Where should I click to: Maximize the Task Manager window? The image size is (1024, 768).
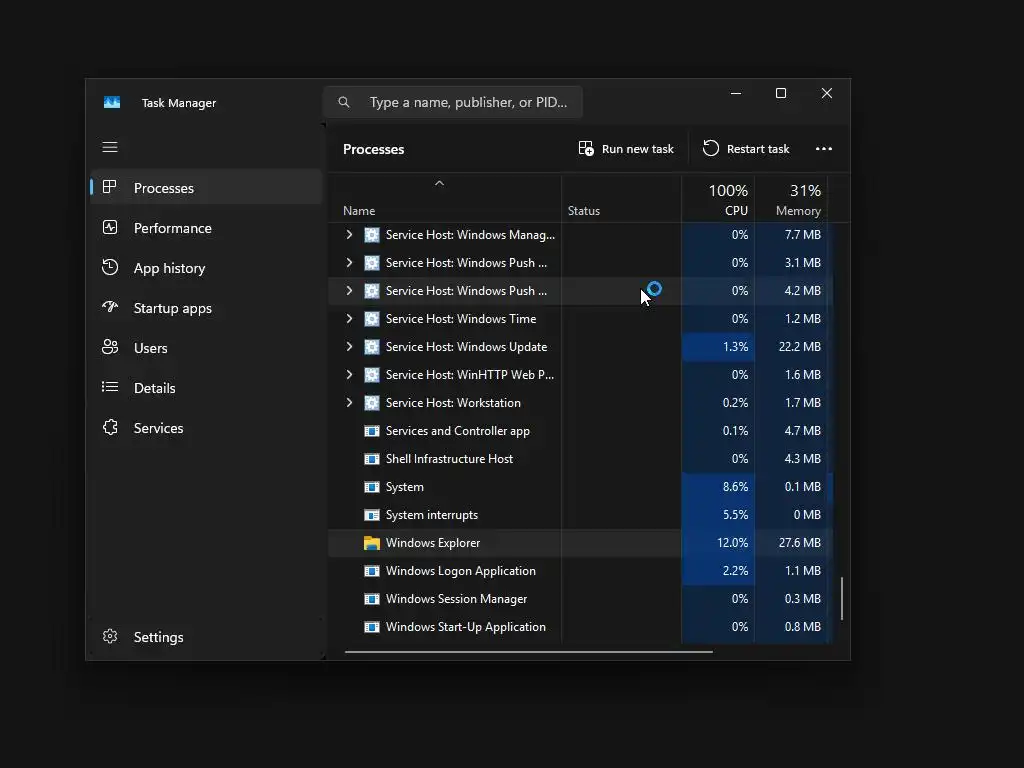[780, 93]
